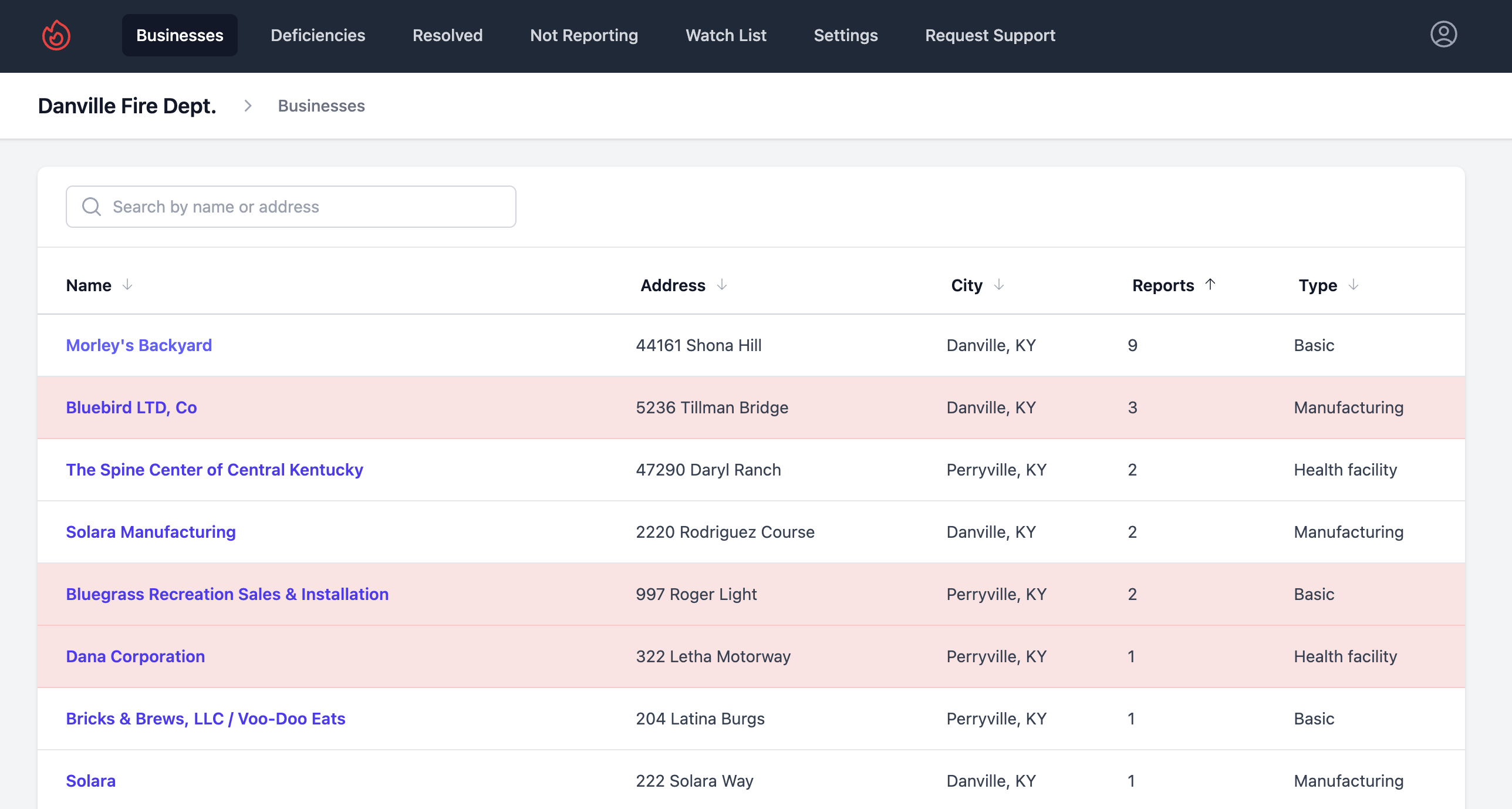
Task: Click the search magnifier icon
Action: coord(92,207)
